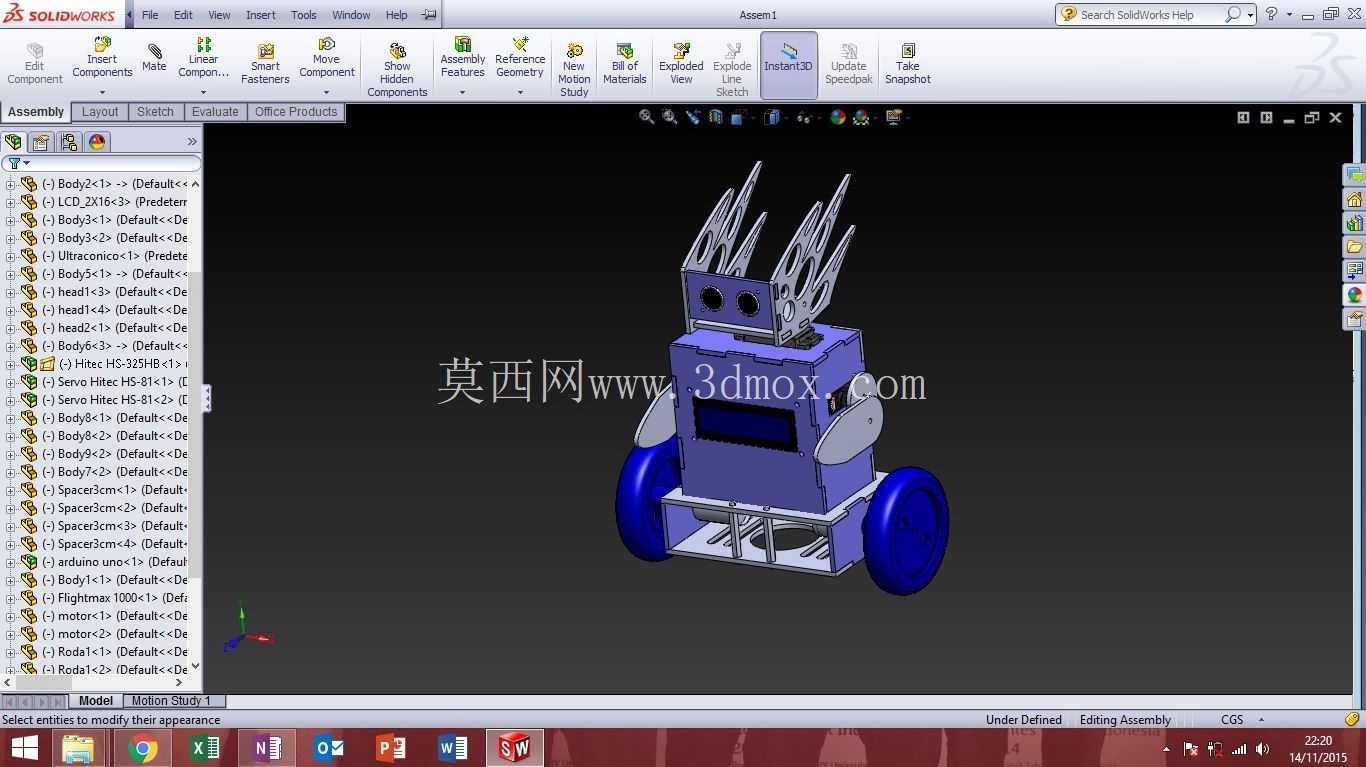This screenshot has width=1366, height=767.
Task: Click Zoom to Area magnifier icon
Action: [670, 117]
